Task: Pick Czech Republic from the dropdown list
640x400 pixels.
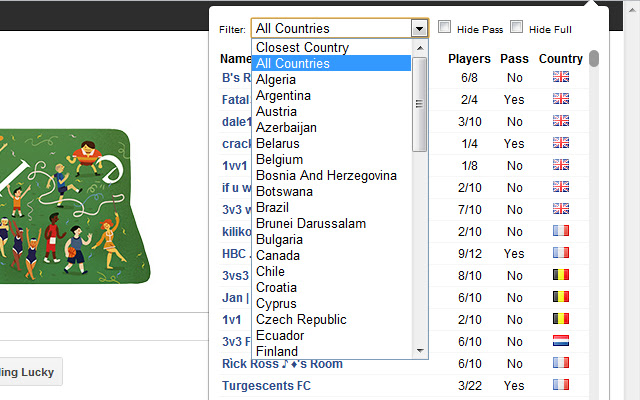Action: coord(301,319)
